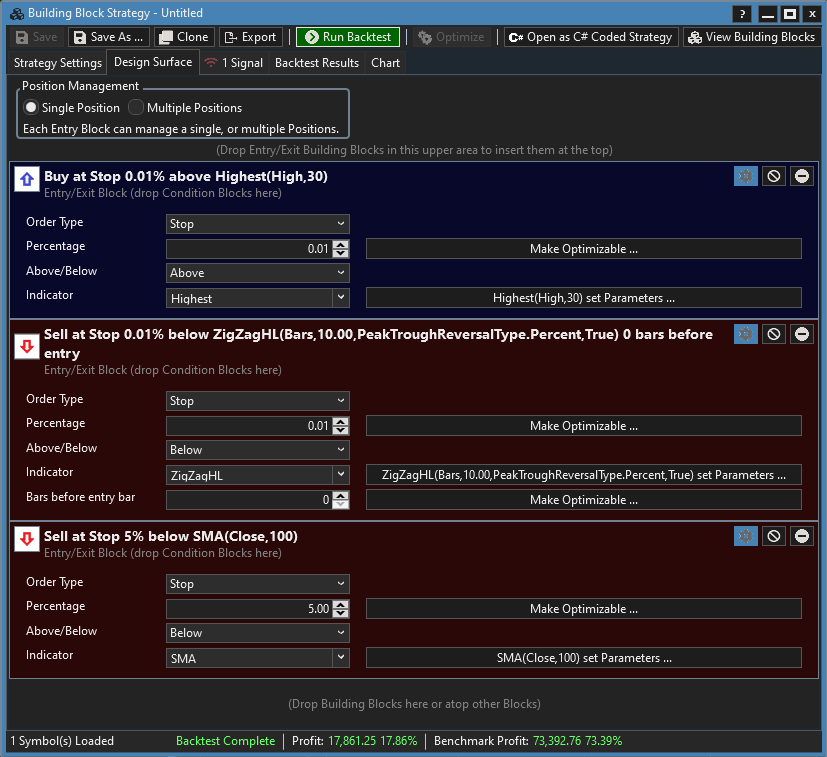The width and height of the screenshot is (827, 757).
Task: Click gear icon on ZigZagHL sell block
Action: tap(745, 334)
